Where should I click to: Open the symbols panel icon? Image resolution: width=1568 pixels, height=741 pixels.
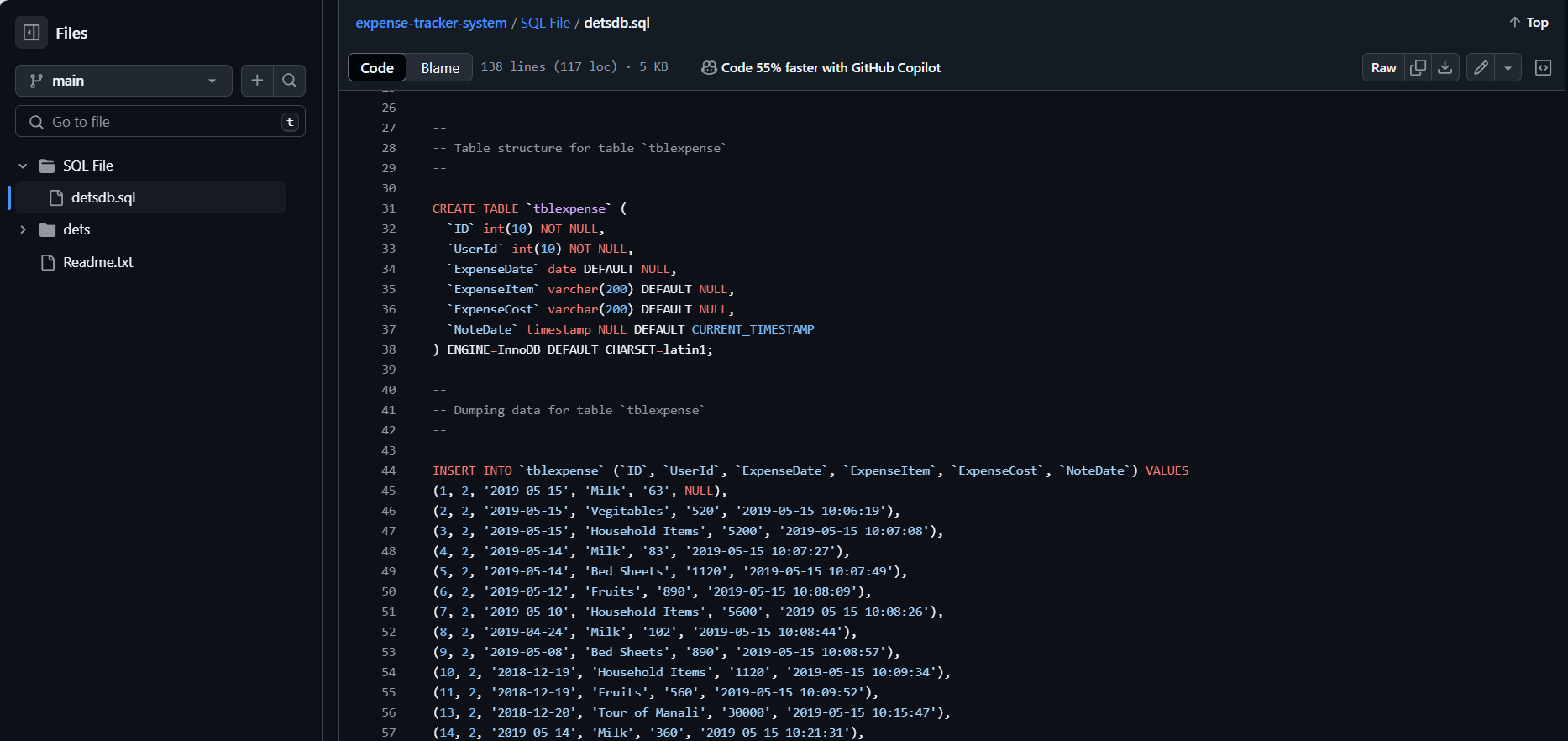1543,68
